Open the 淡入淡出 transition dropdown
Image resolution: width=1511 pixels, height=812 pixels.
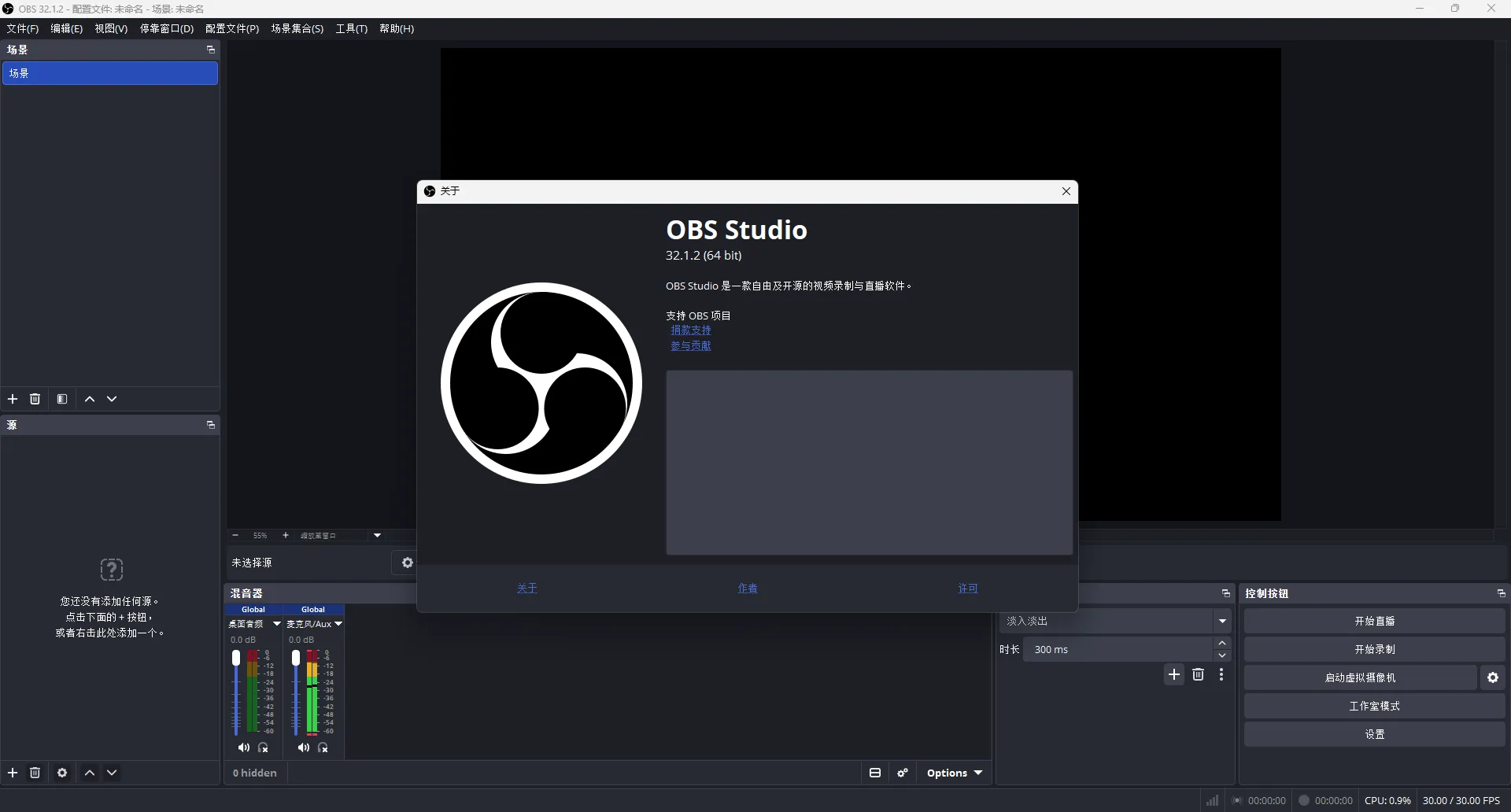tap(1222, 621)
